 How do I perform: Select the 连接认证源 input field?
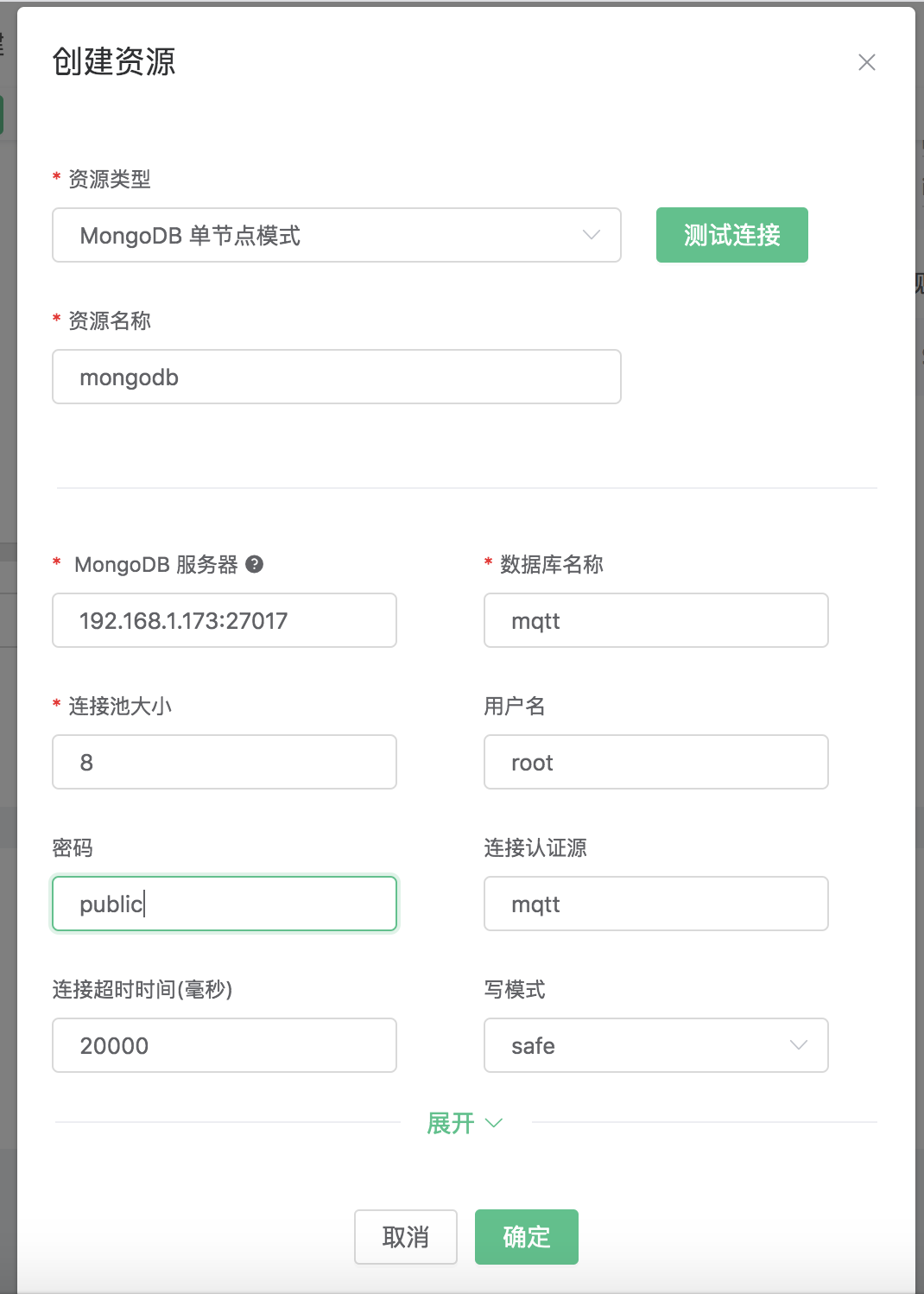click(x=656, y=904)
